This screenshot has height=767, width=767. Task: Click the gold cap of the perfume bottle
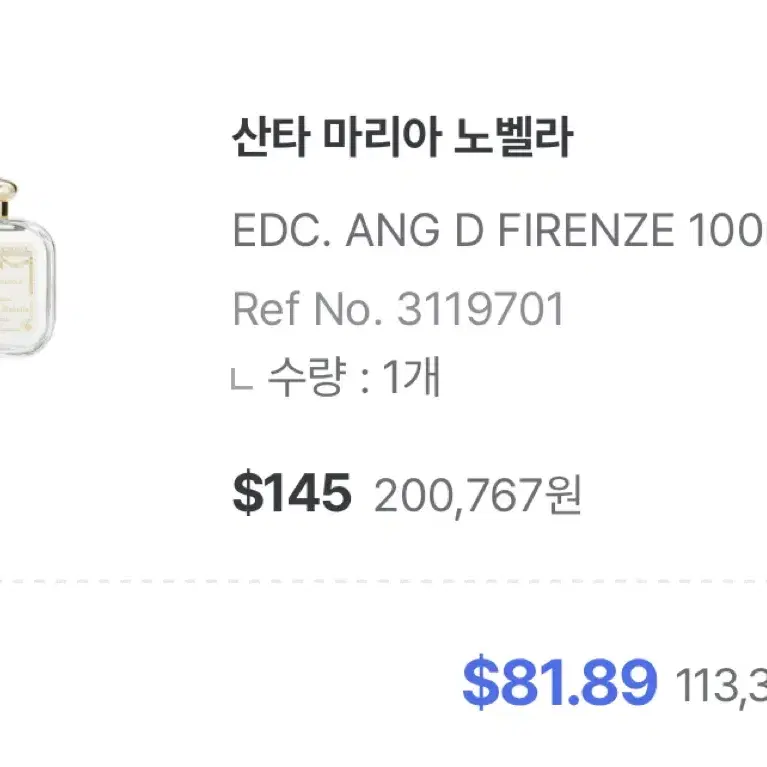coord(7,197)
